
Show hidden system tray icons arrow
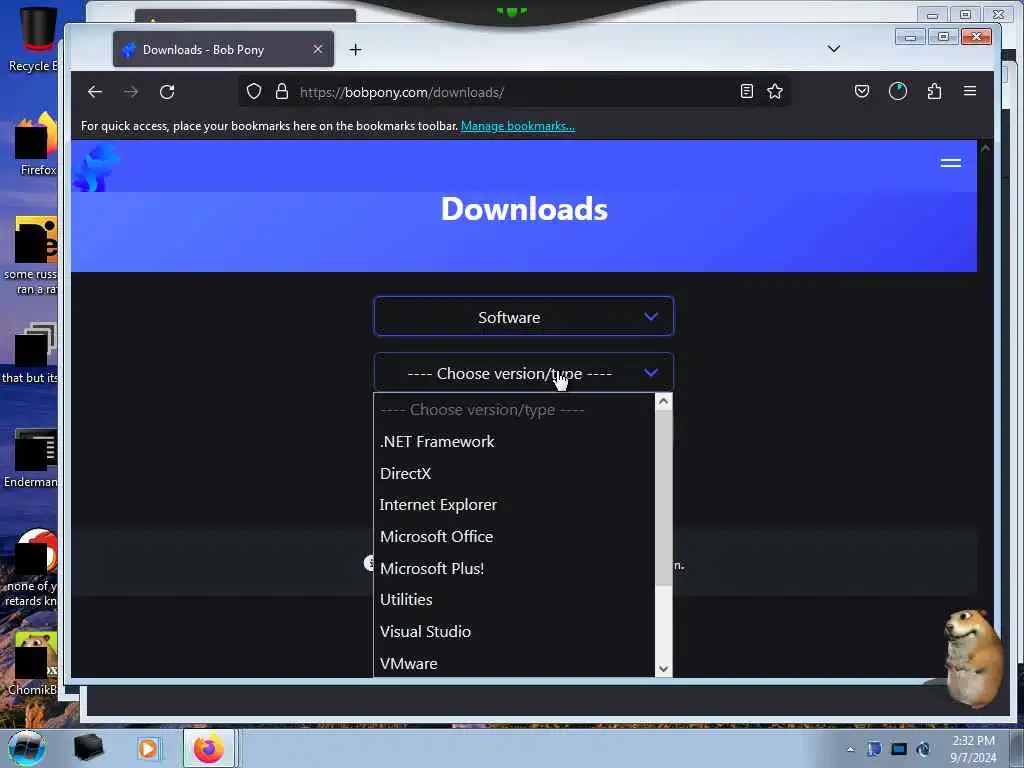850,749
